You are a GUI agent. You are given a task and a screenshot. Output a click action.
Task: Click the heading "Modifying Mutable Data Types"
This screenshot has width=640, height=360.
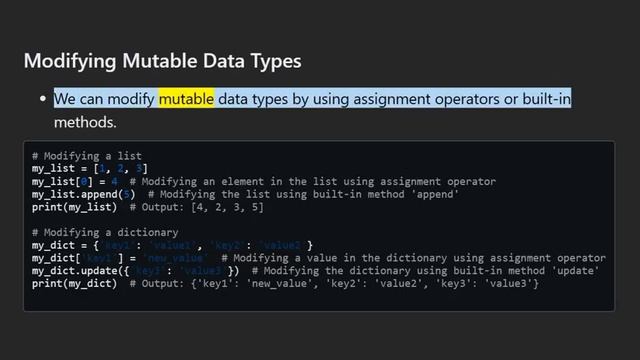(162, 61)
